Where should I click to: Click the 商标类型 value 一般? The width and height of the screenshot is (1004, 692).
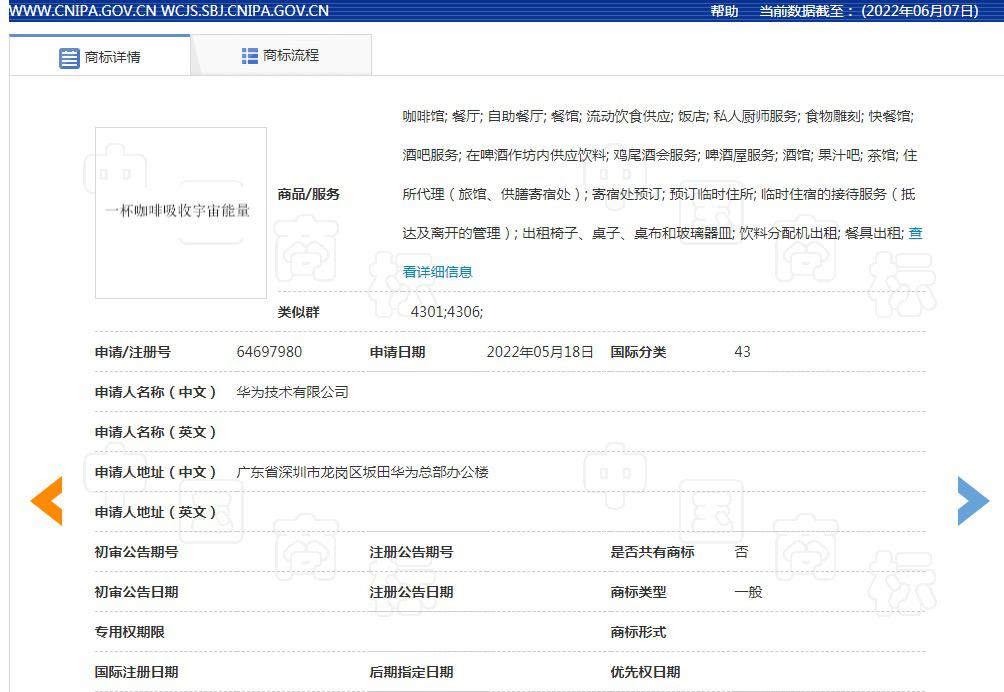[748, 592]
